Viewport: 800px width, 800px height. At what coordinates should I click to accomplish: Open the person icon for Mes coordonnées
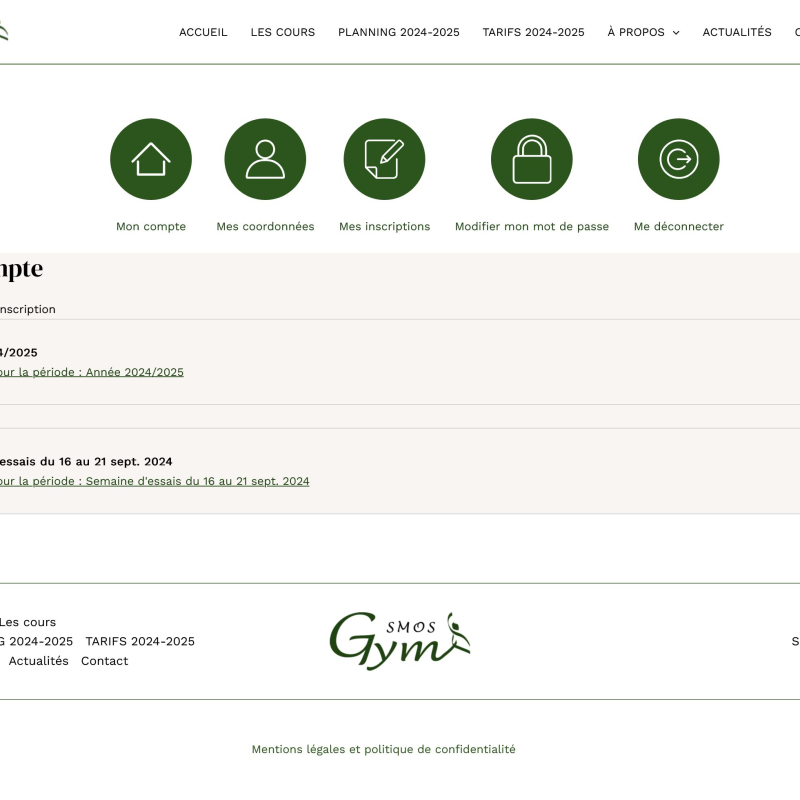pos(265,159)
